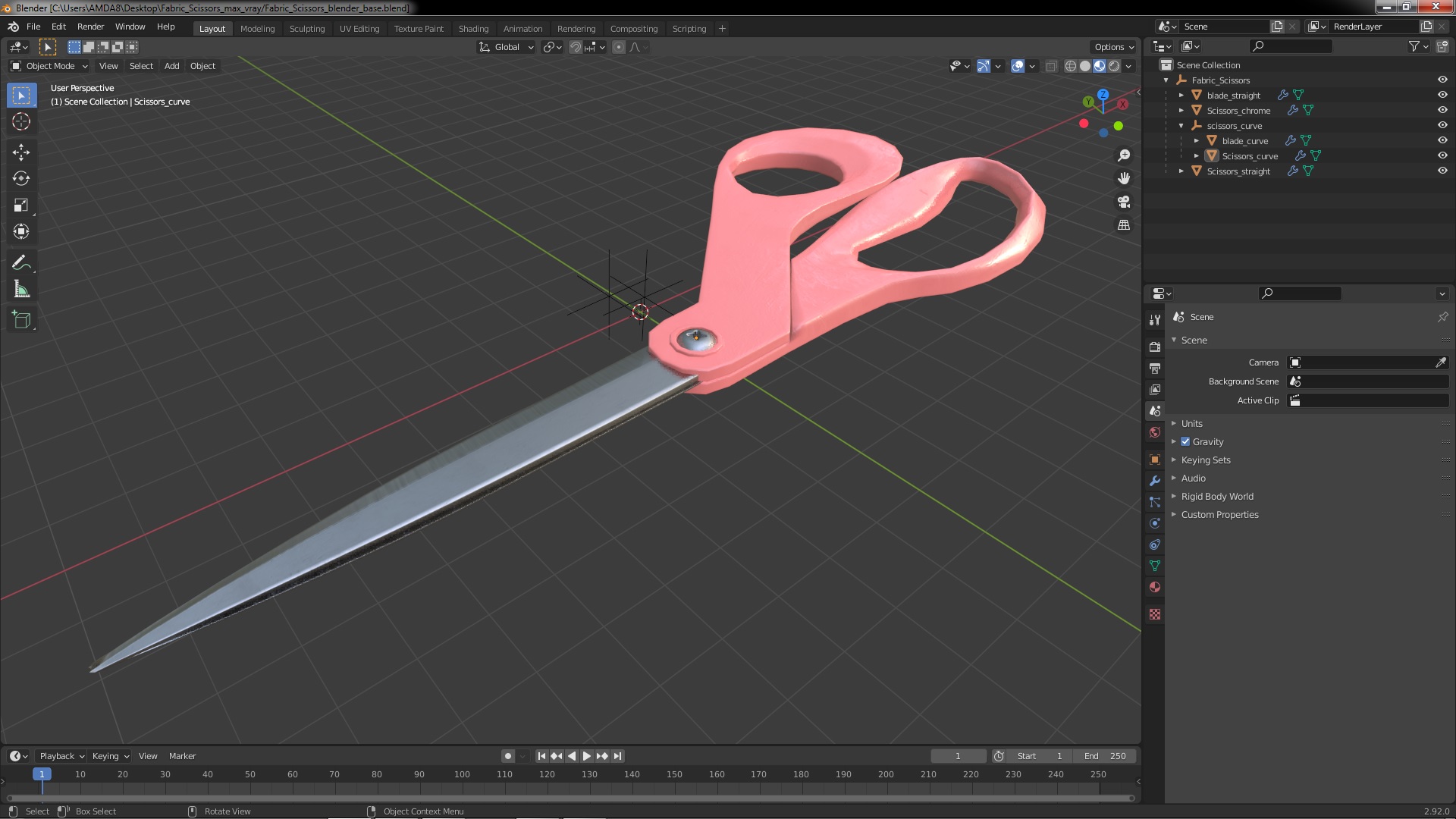Image resolution: width=1456 pixels, height=819 pixels.
Task: Toggle X-ray display mode
Action: [x=1051, y=66]
